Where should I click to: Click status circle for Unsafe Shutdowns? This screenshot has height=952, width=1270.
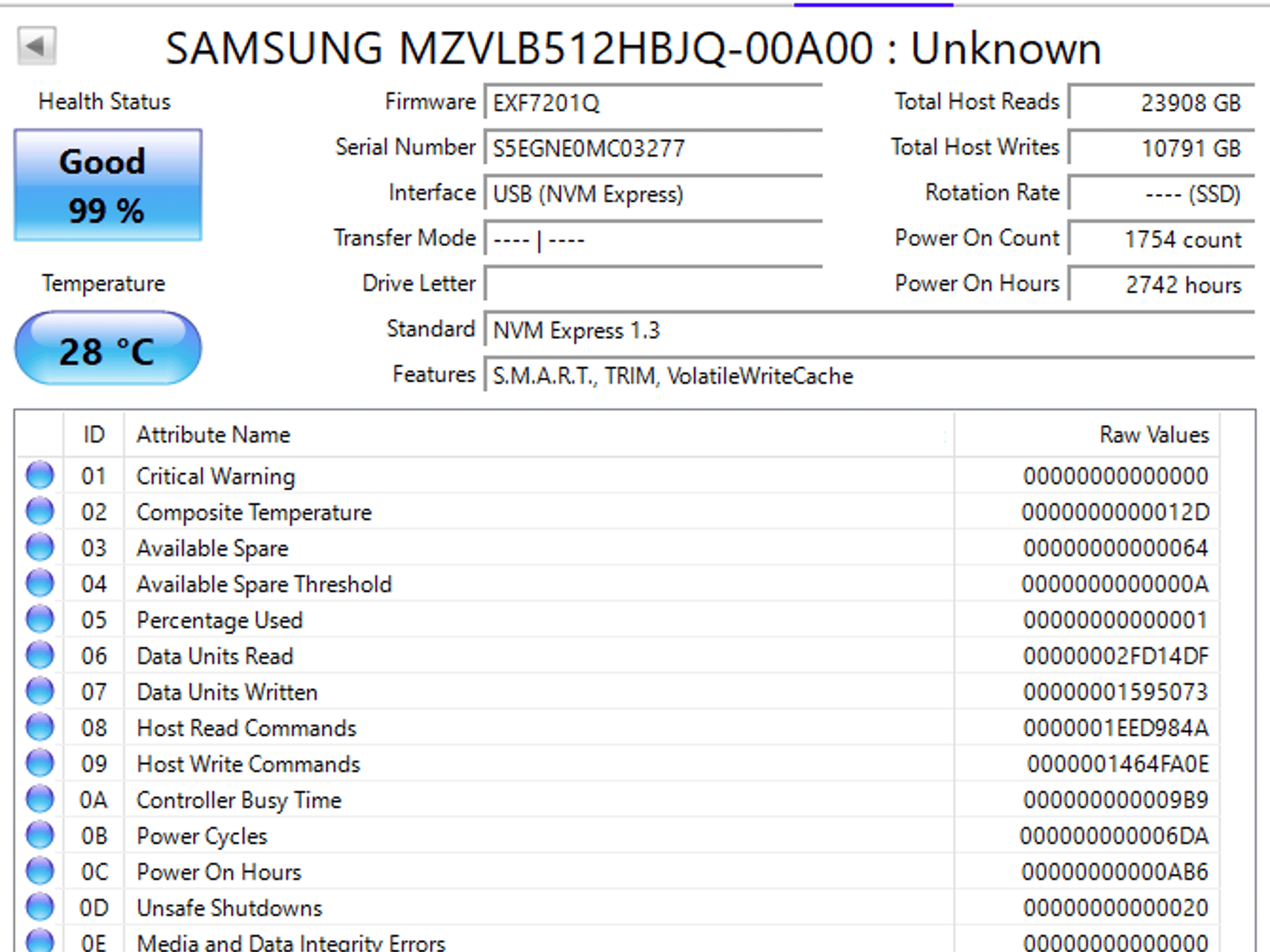(40, 907)
